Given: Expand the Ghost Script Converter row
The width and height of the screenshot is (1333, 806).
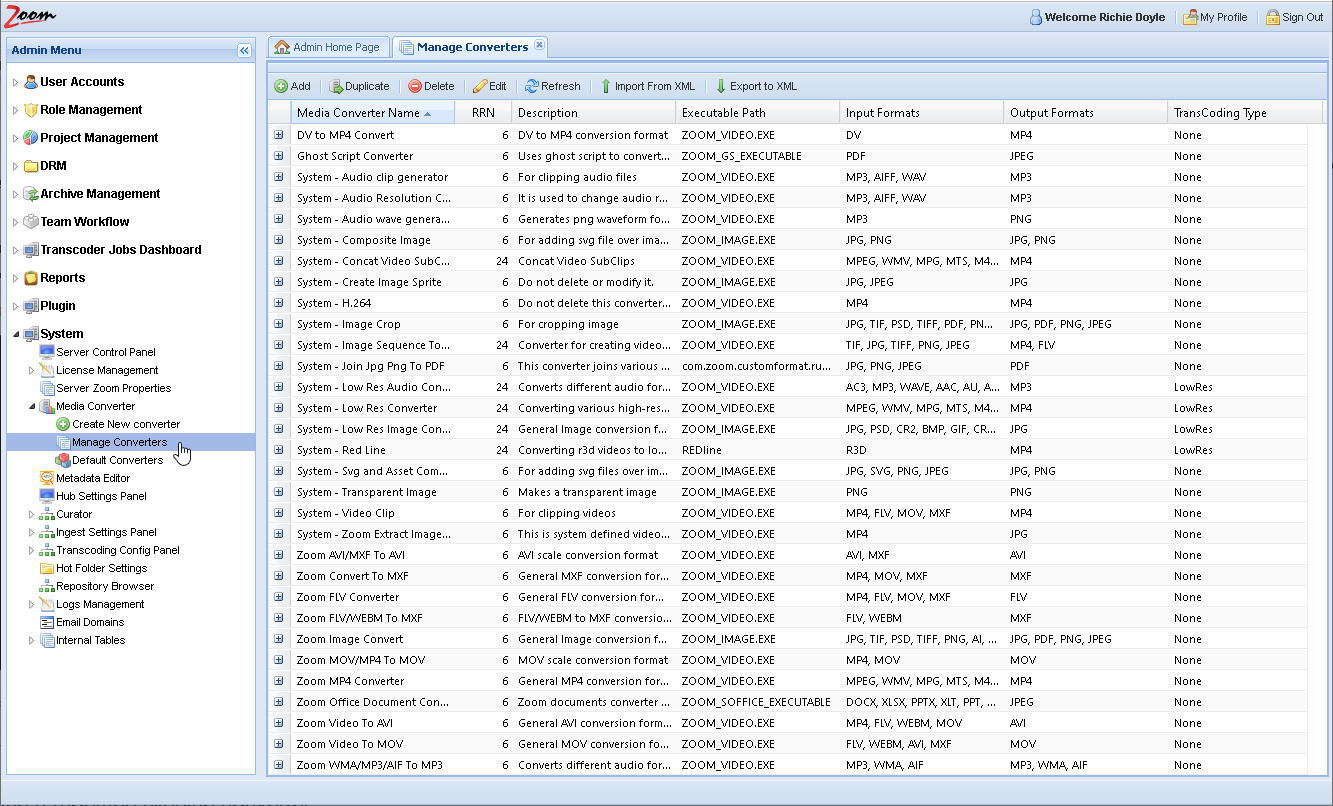Looking at the screenshot, I should click(x=279, y=156).
